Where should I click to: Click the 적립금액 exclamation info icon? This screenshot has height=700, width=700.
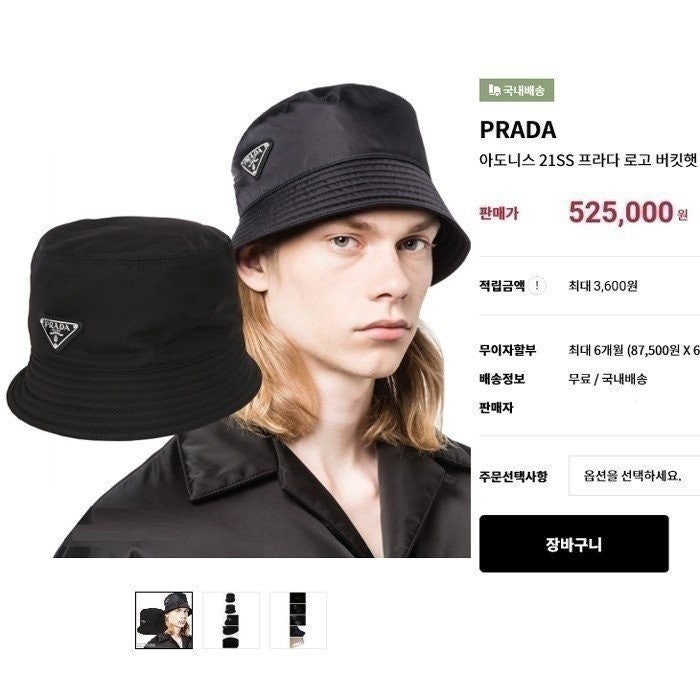537,285
